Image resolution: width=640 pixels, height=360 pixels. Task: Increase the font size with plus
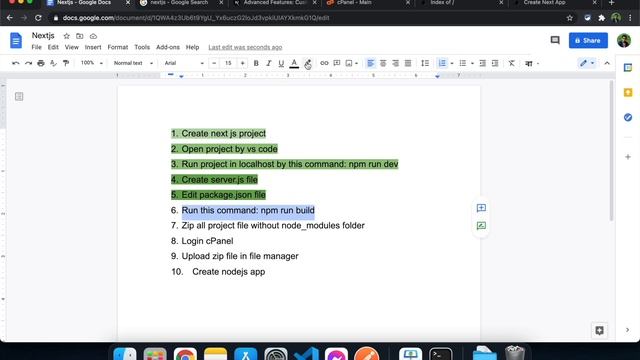tap(242, 63)
